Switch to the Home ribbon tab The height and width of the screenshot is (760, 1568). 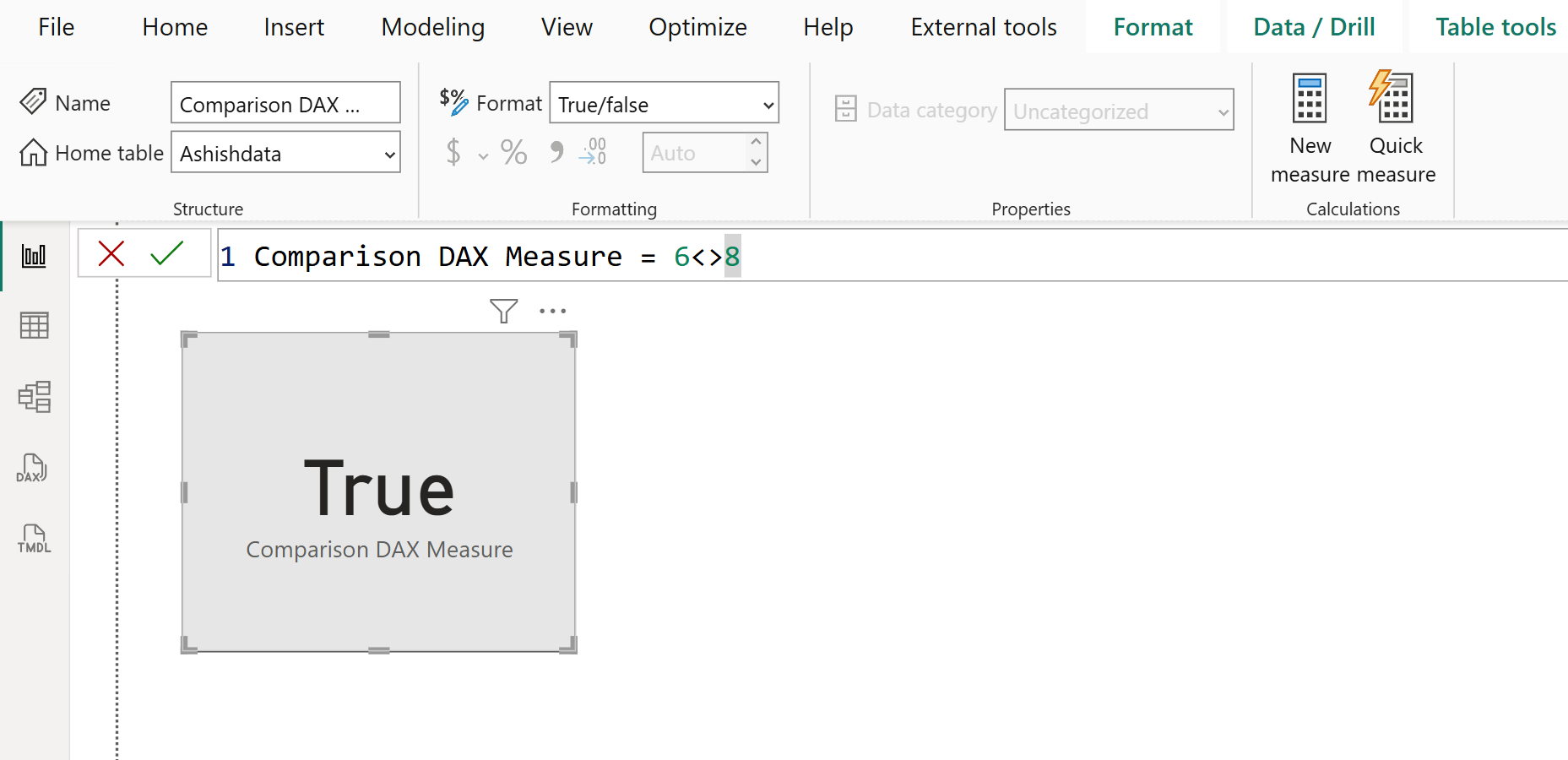(174, 26)
